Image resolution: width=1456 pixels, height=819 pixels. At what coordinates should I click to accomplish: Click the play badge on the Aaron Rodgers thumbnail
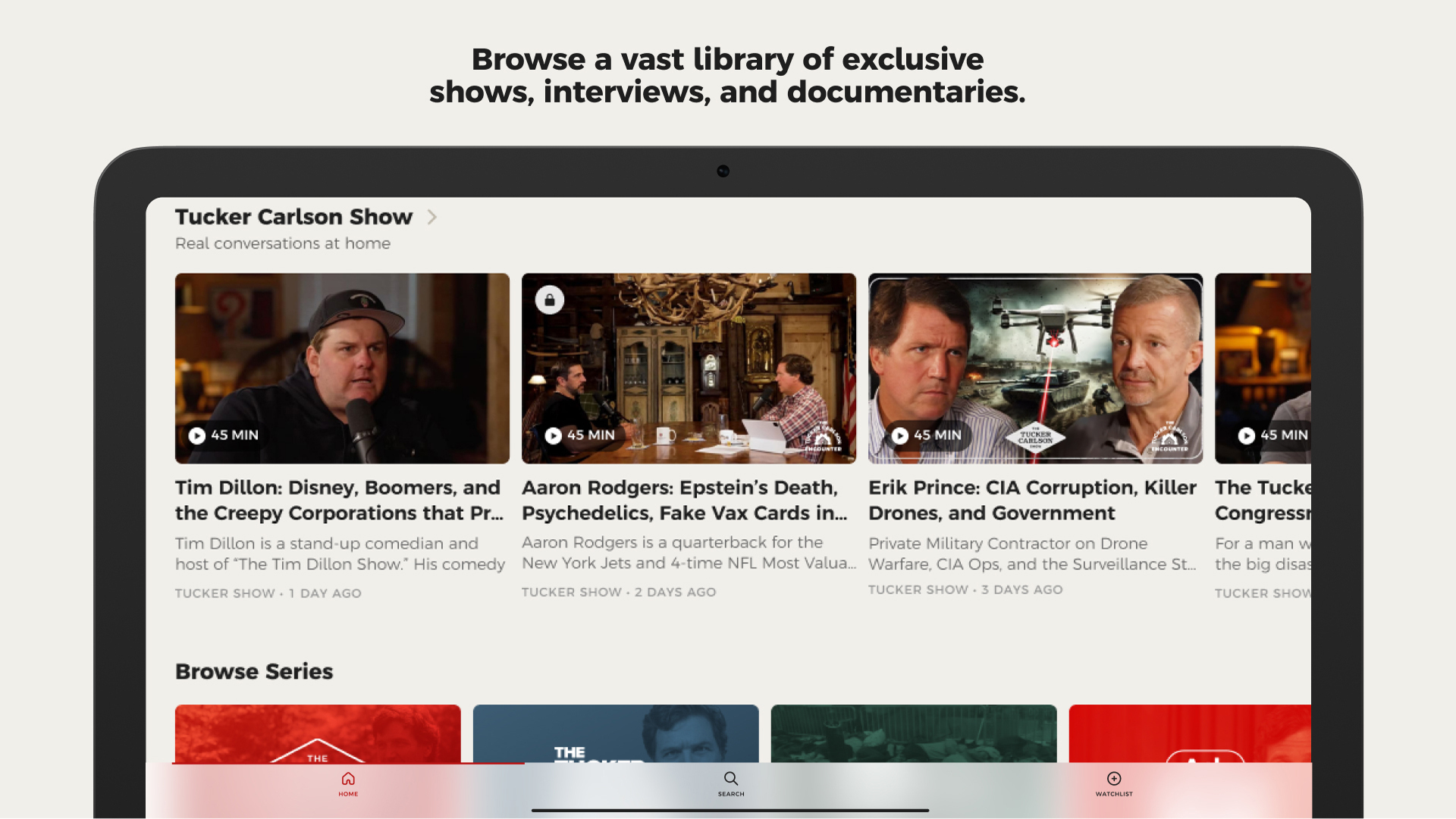coord(554,435)
